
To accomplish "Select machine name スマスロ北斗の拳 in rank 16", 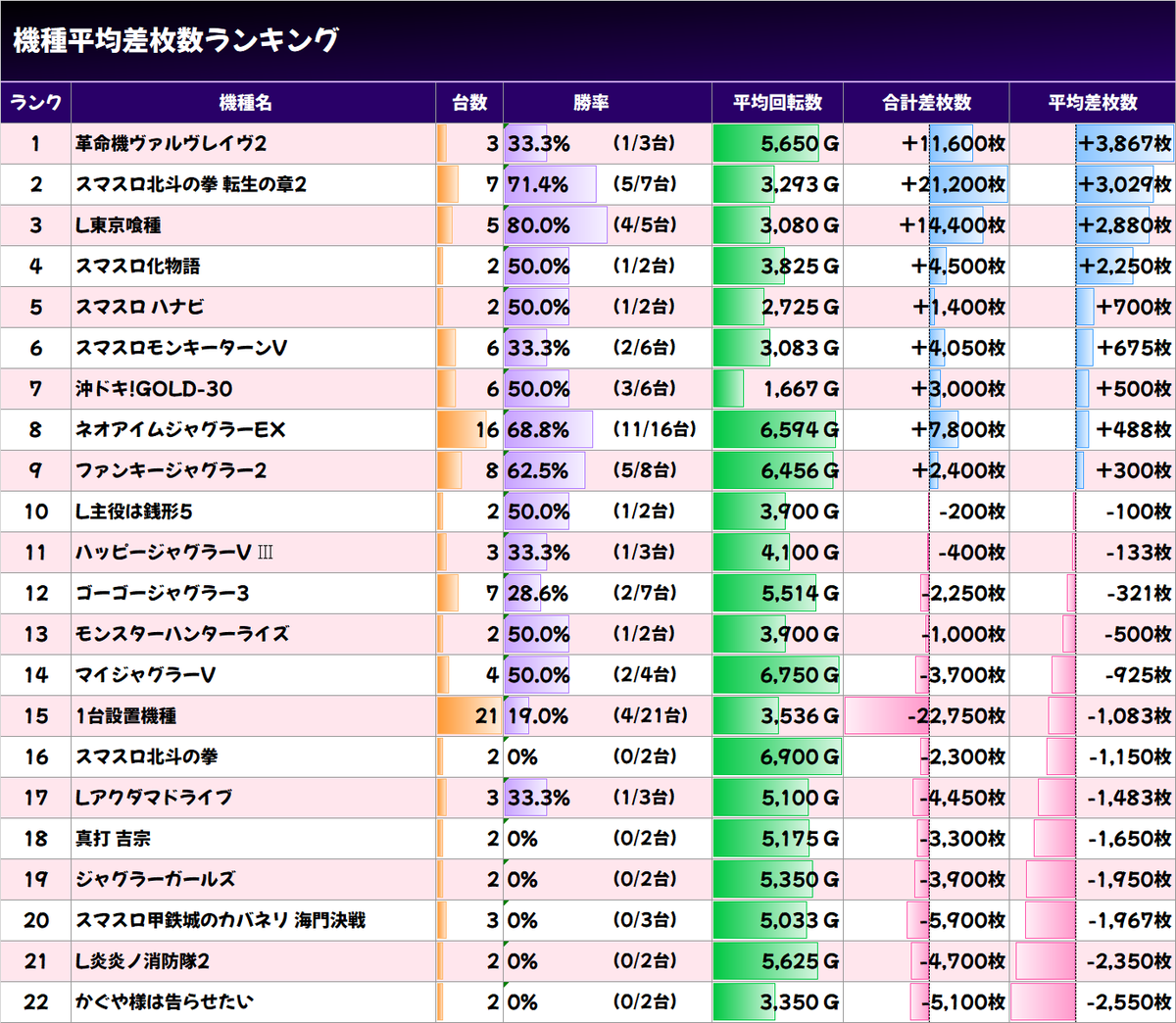I will tap(147, 757).
